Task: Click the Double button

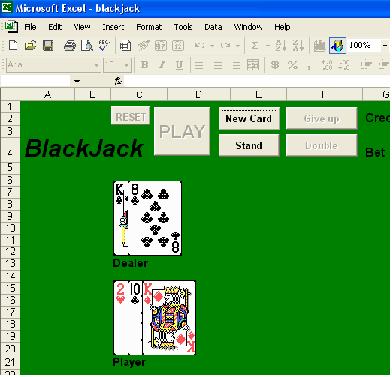Action: tap(321, 145)
